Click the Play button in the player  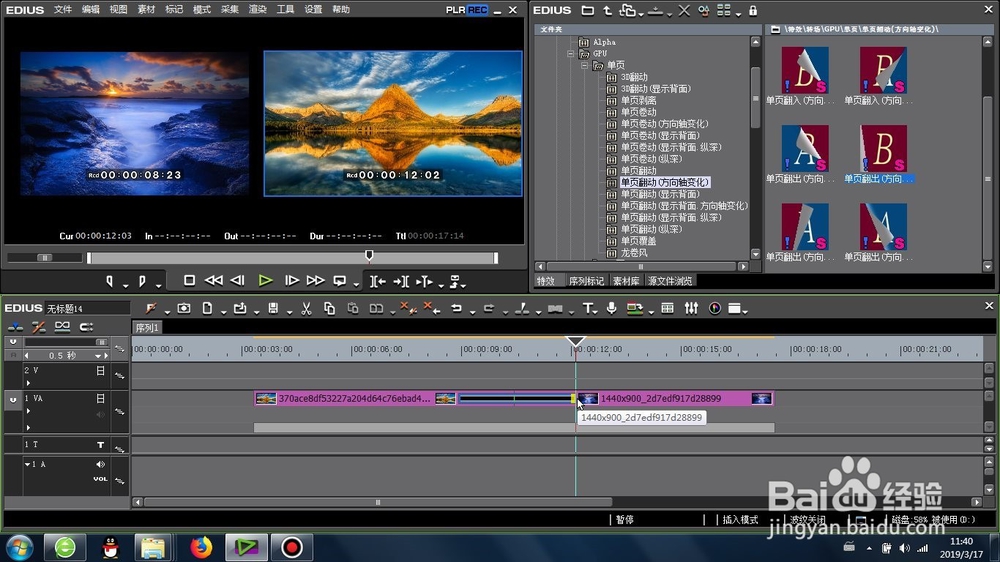click(x=265, y=281)
